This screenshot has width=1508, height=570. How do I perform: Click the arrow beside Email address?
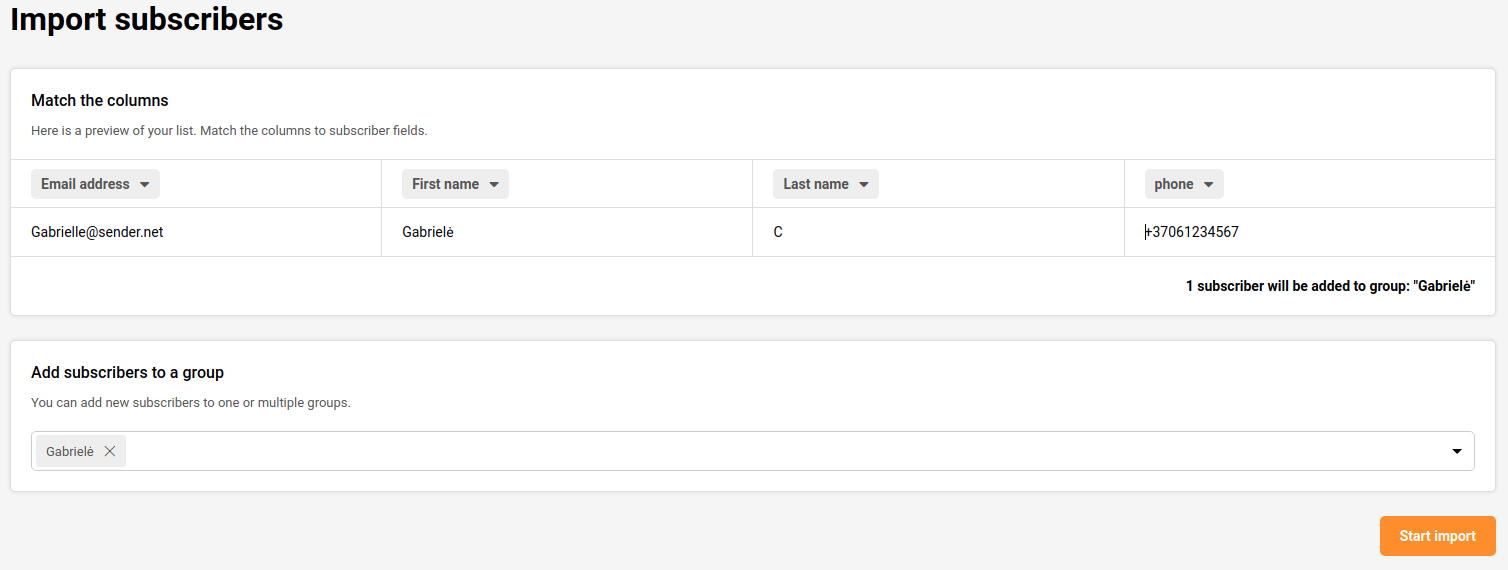pos(145,185)
